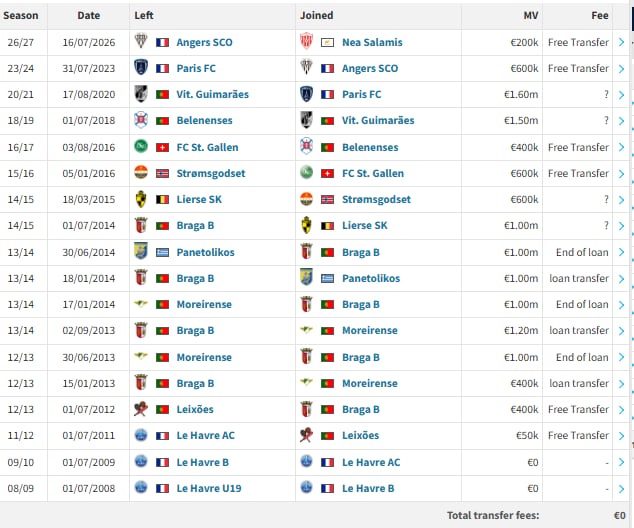Click the Lierse SK crest in Joined column
The height and width of the screenshot is (528, 634).
pos(306,225)
